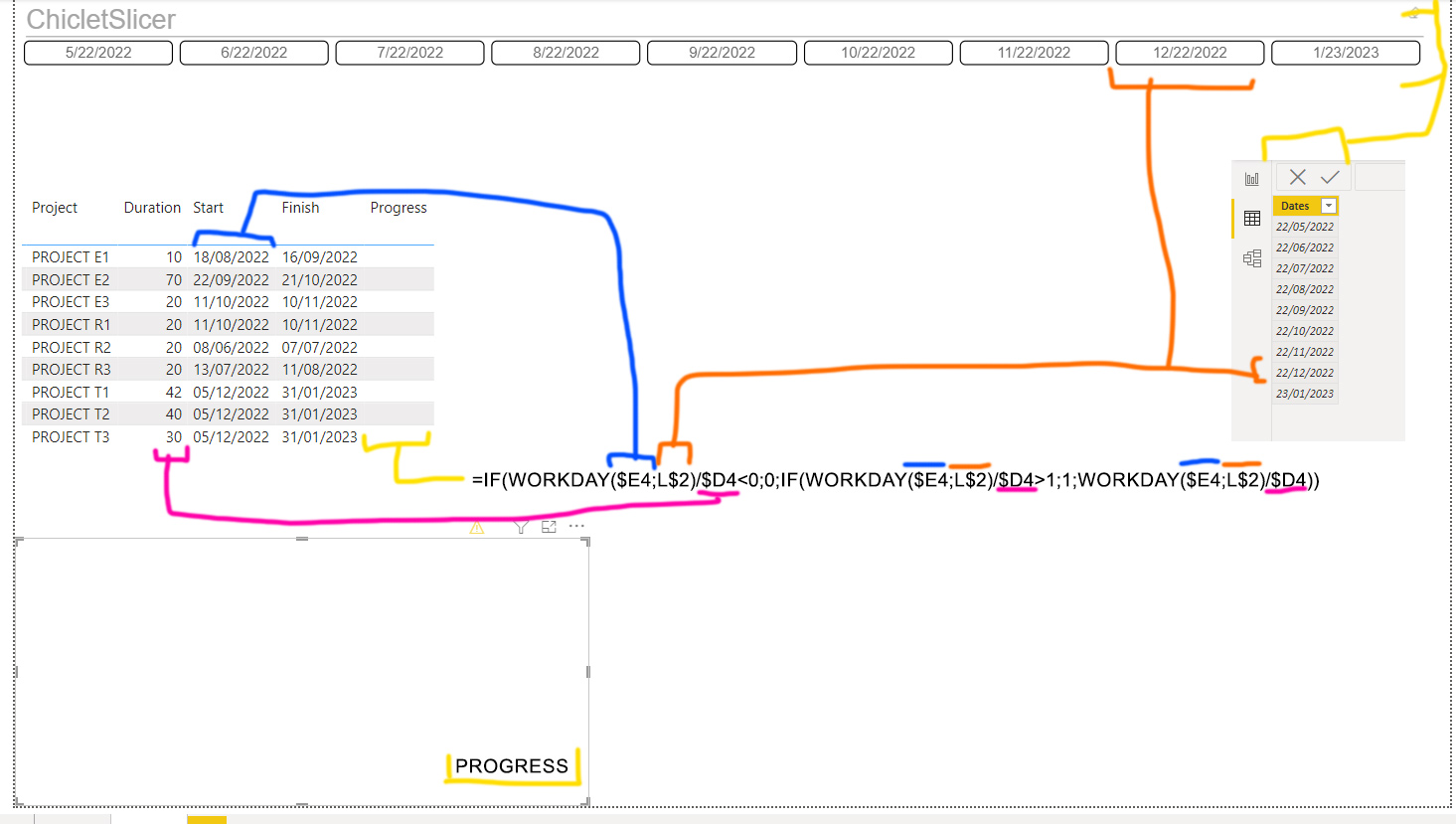Choose the 7/22/2022 slicer button
1456x824 pixels.
410,53
